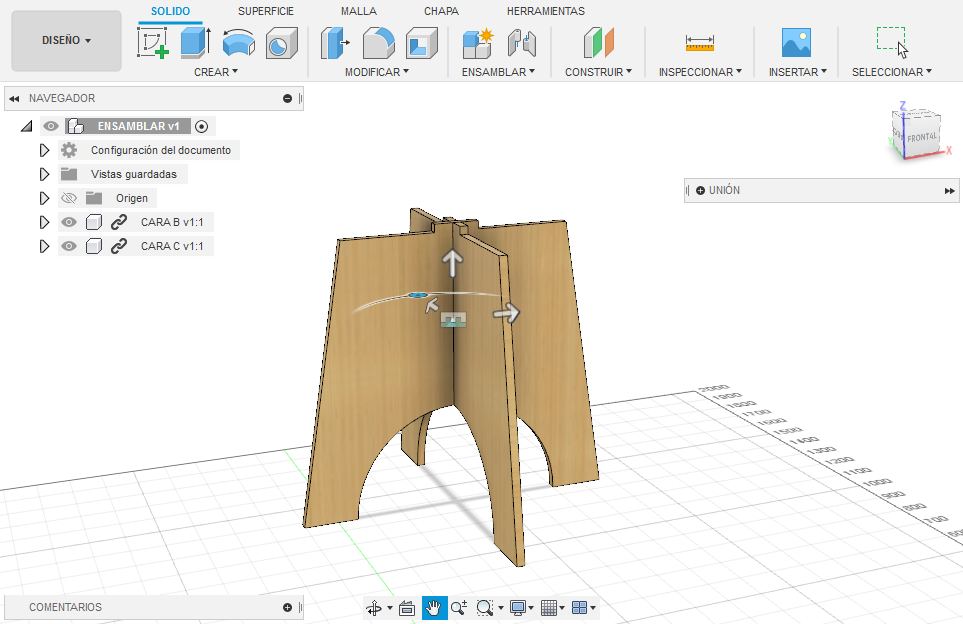963x624 pixels.
Task: Open Viewports dropdown arrow
Action: [593, 608]
